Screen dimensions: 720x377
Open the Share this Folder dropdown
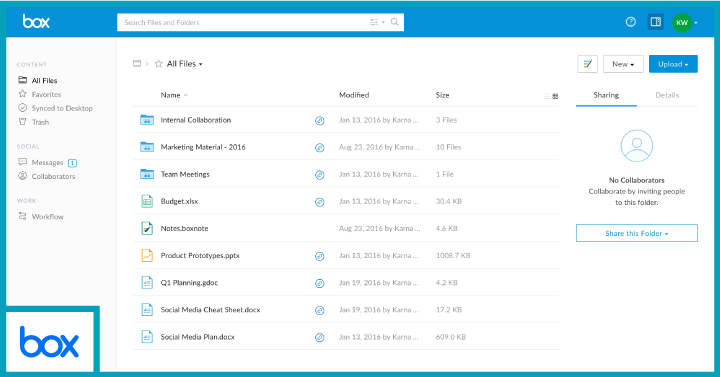[x=637, y=233]
